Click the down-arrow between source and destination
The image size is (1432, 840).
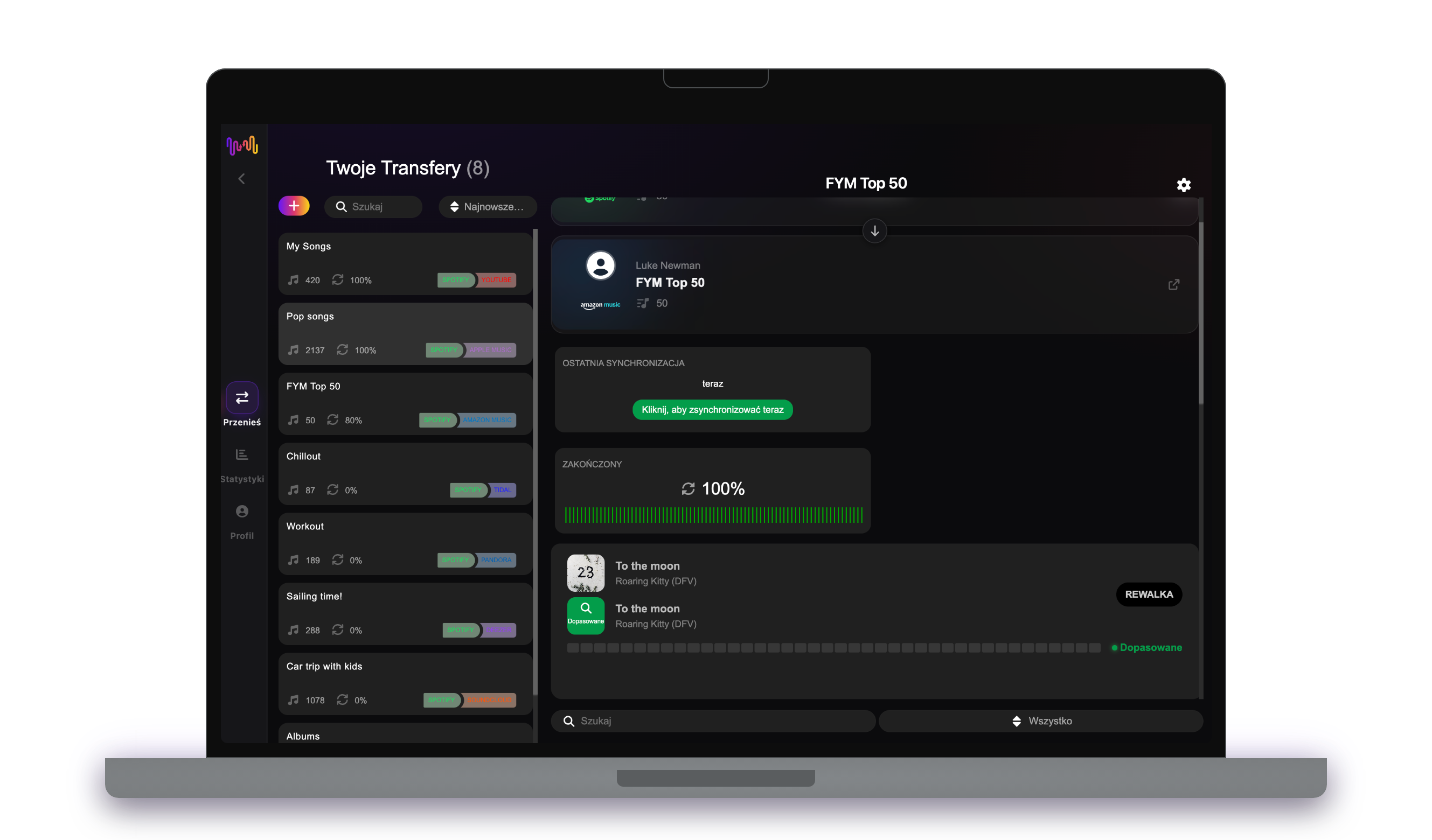(x=874, y=231)
